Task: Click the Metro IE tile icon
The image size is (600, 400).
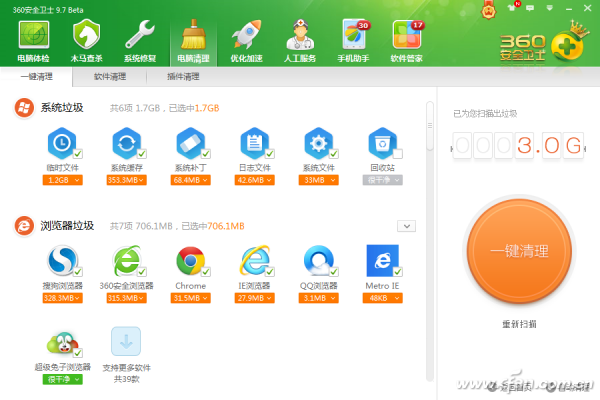Action: point(382,261)
